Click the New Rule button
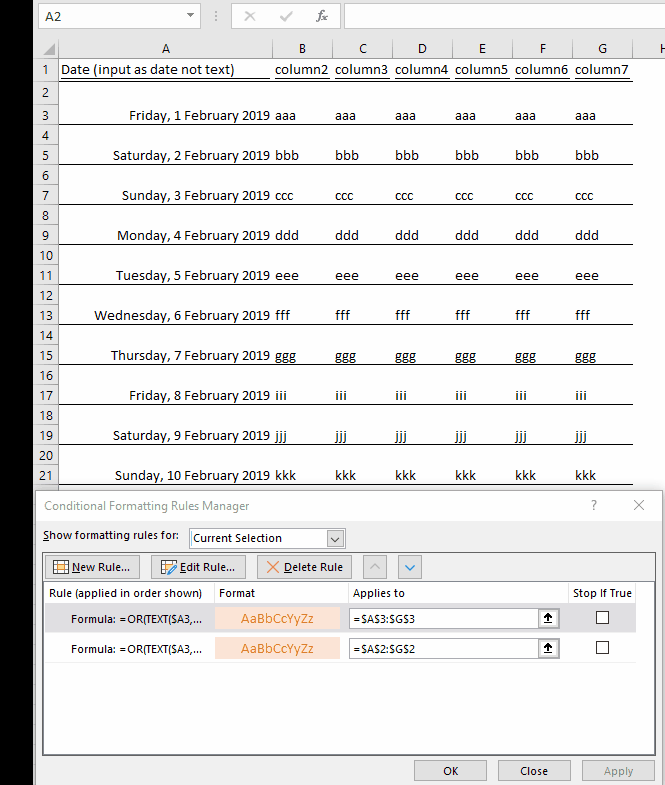Viewport: 665px width, 785px height. click(x=92, y=567)
